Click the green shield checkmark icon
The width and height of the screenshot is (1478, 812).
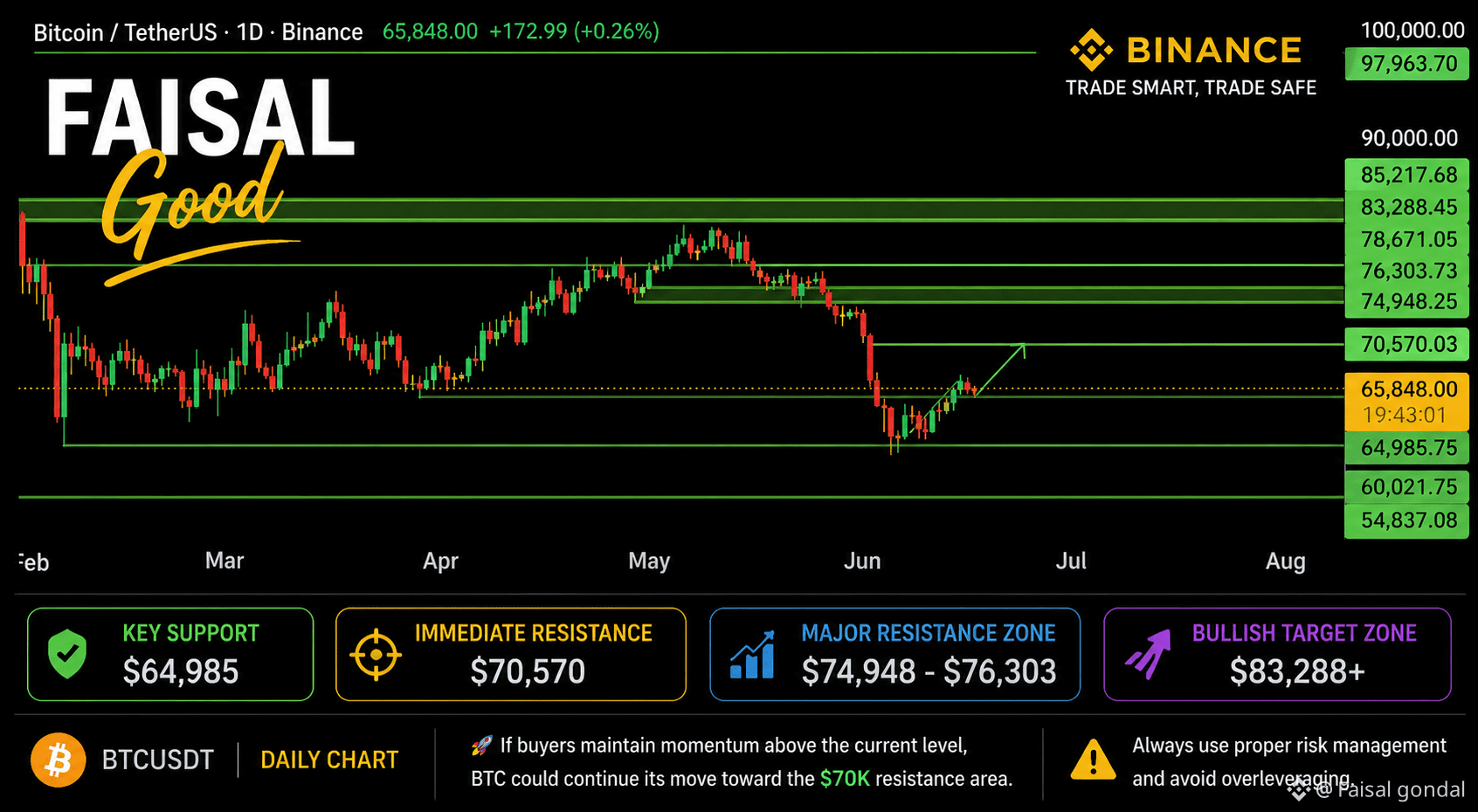click(67, 654)
